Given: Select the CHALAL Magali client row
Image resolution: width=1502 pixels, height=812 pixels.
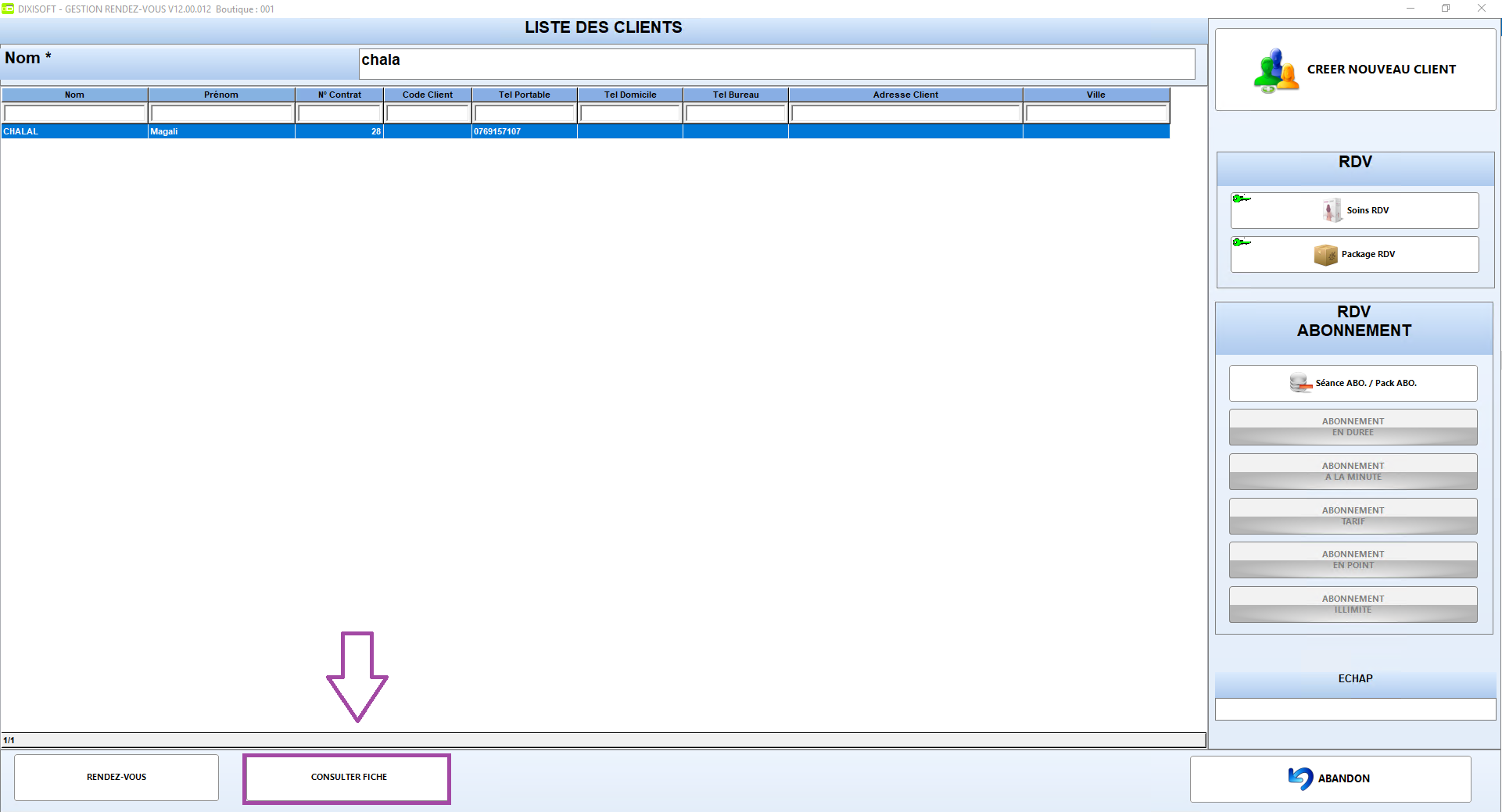Looking at the screenshot, I should click(x=586, y=131).
